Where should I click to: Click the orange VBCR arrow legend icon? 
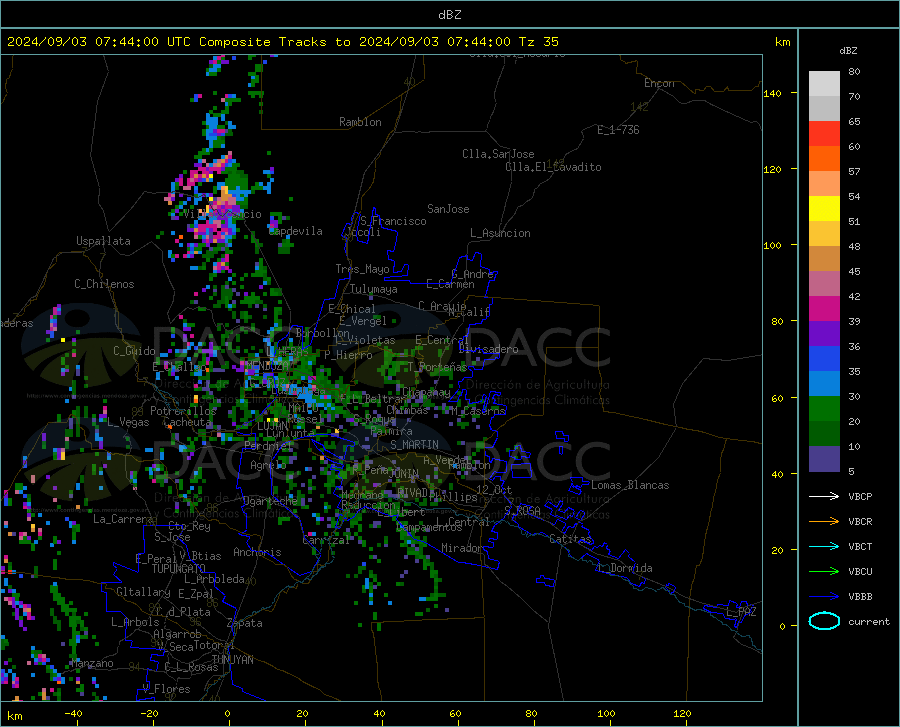(x=824, y=522)
